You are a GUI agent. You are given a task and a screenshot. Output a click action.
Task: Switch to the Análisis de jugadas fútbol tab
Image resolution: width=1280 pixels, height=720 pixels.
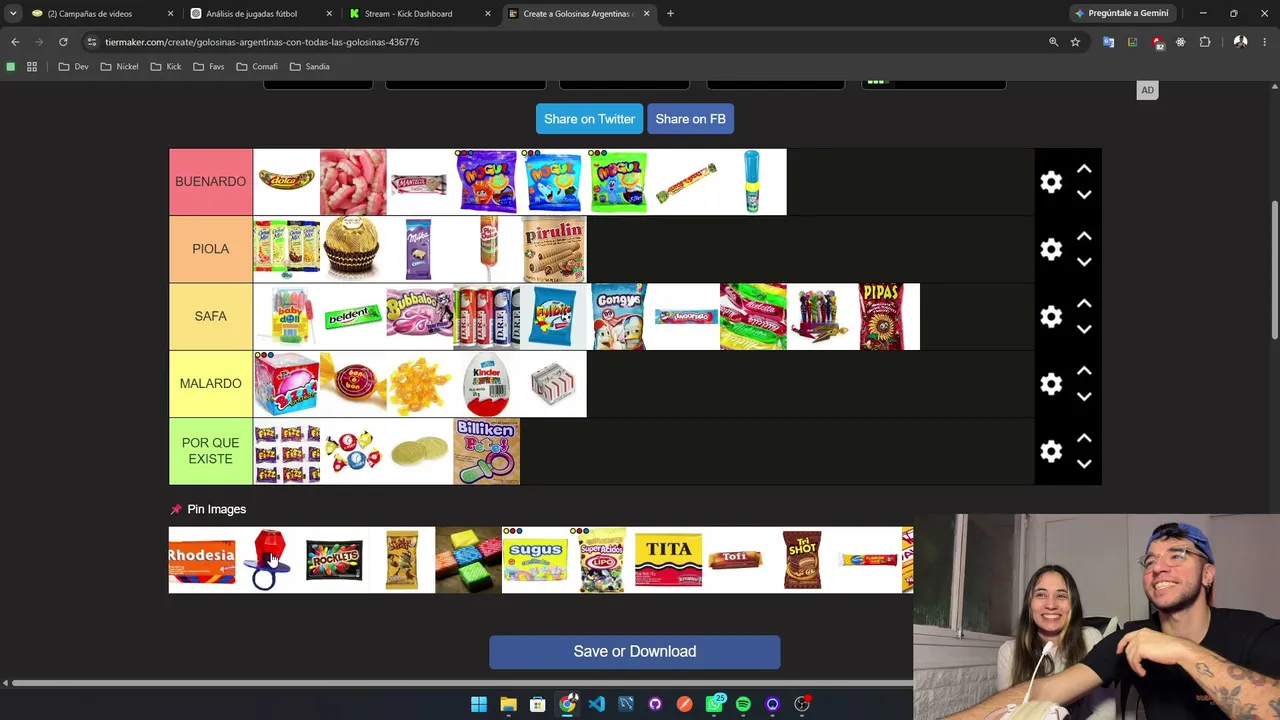point(260,14)
